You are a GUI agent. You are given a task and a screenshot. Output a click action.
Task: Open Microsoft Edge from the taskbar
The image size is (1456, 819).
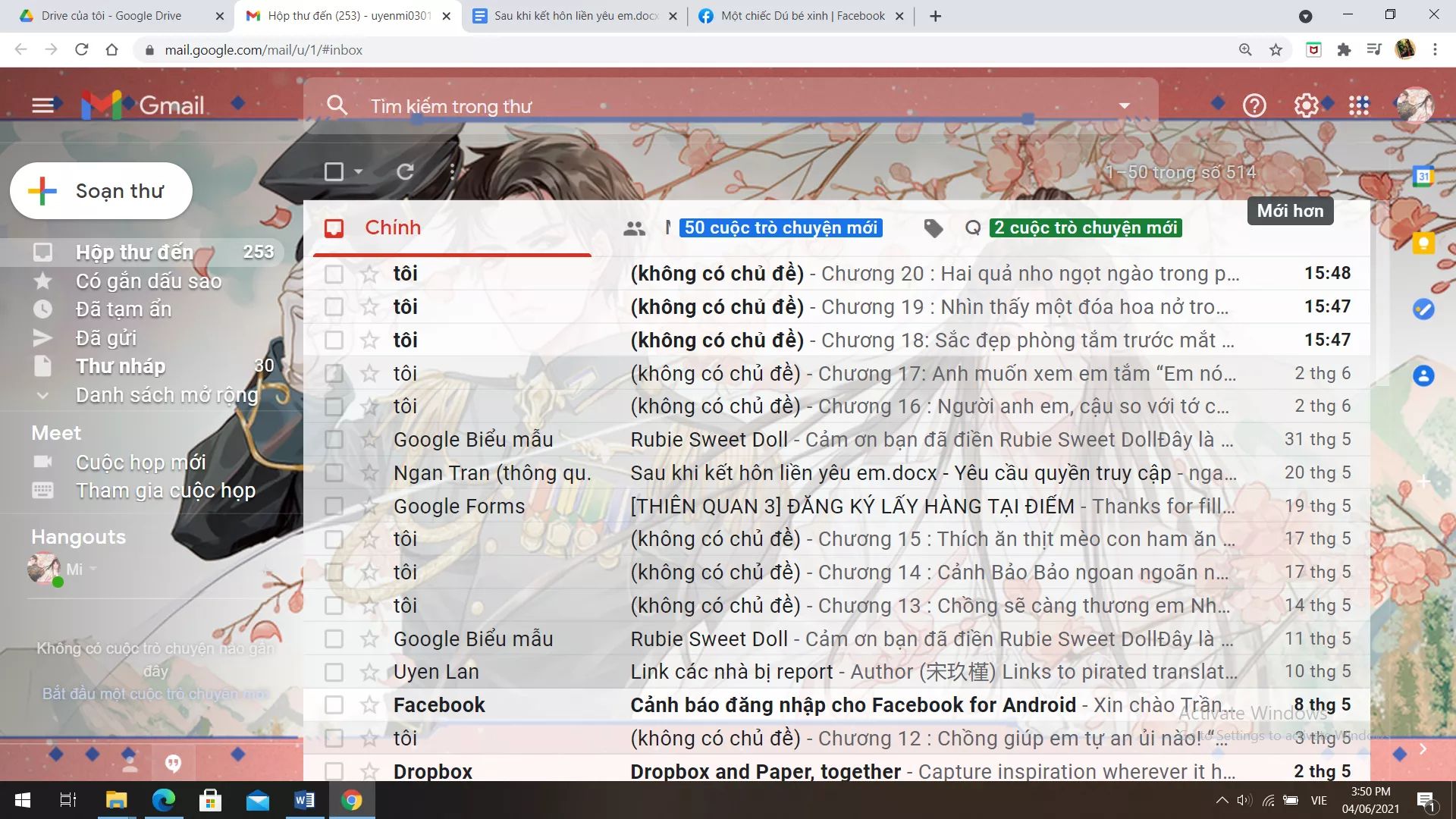pyautogui.click(x=163, y=800)
